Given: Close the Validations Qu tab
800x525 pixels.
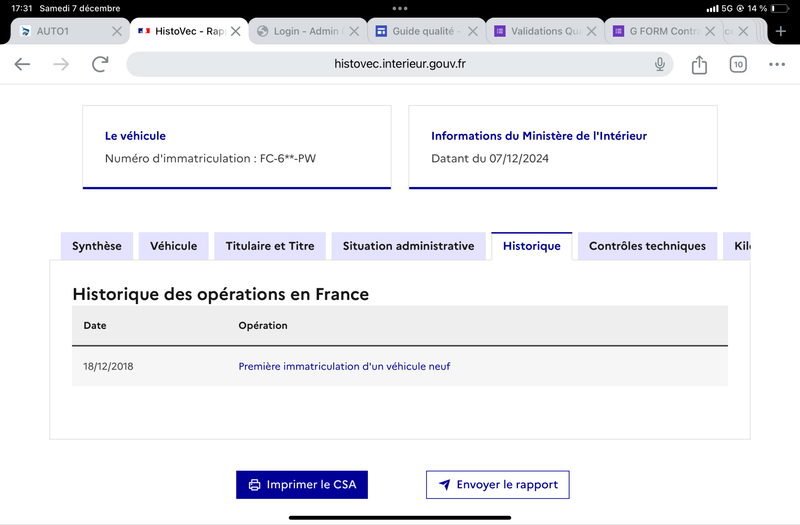Looking at the screenshot, I should tap(591, 32).
